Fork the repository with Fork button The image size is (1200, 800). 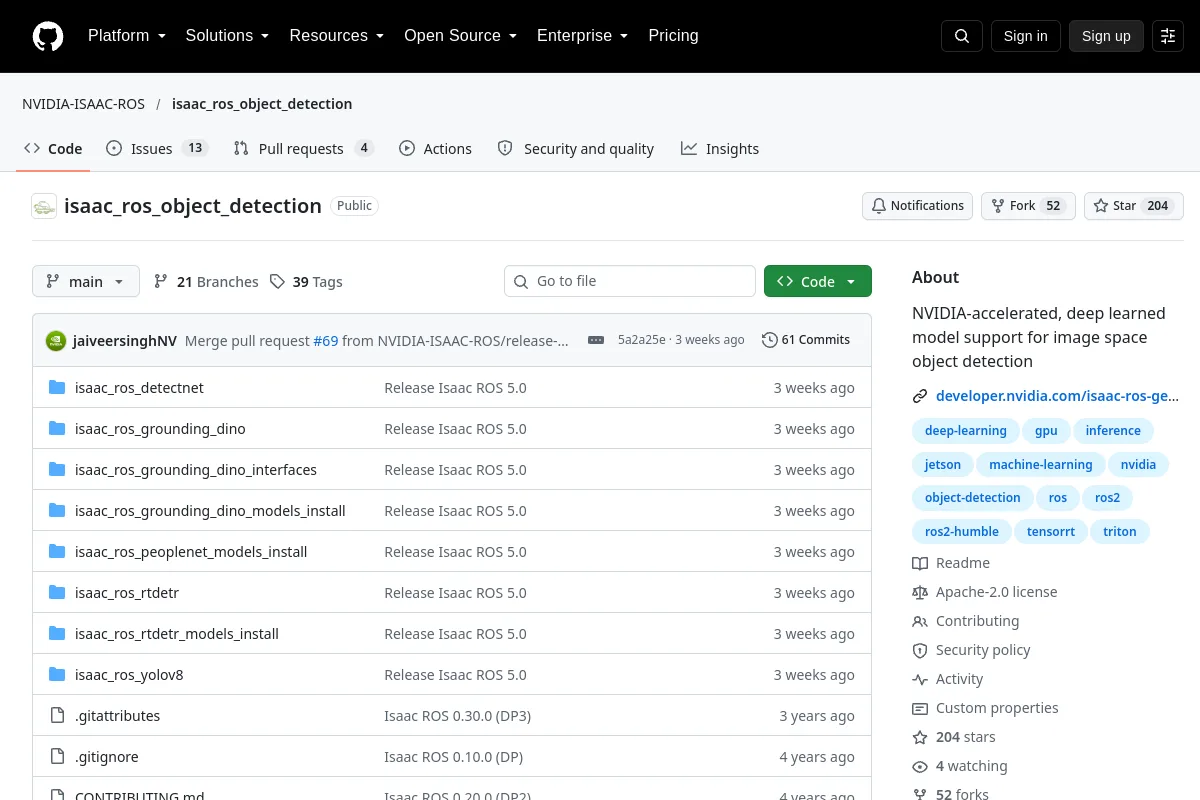(x=1028, y=206)
